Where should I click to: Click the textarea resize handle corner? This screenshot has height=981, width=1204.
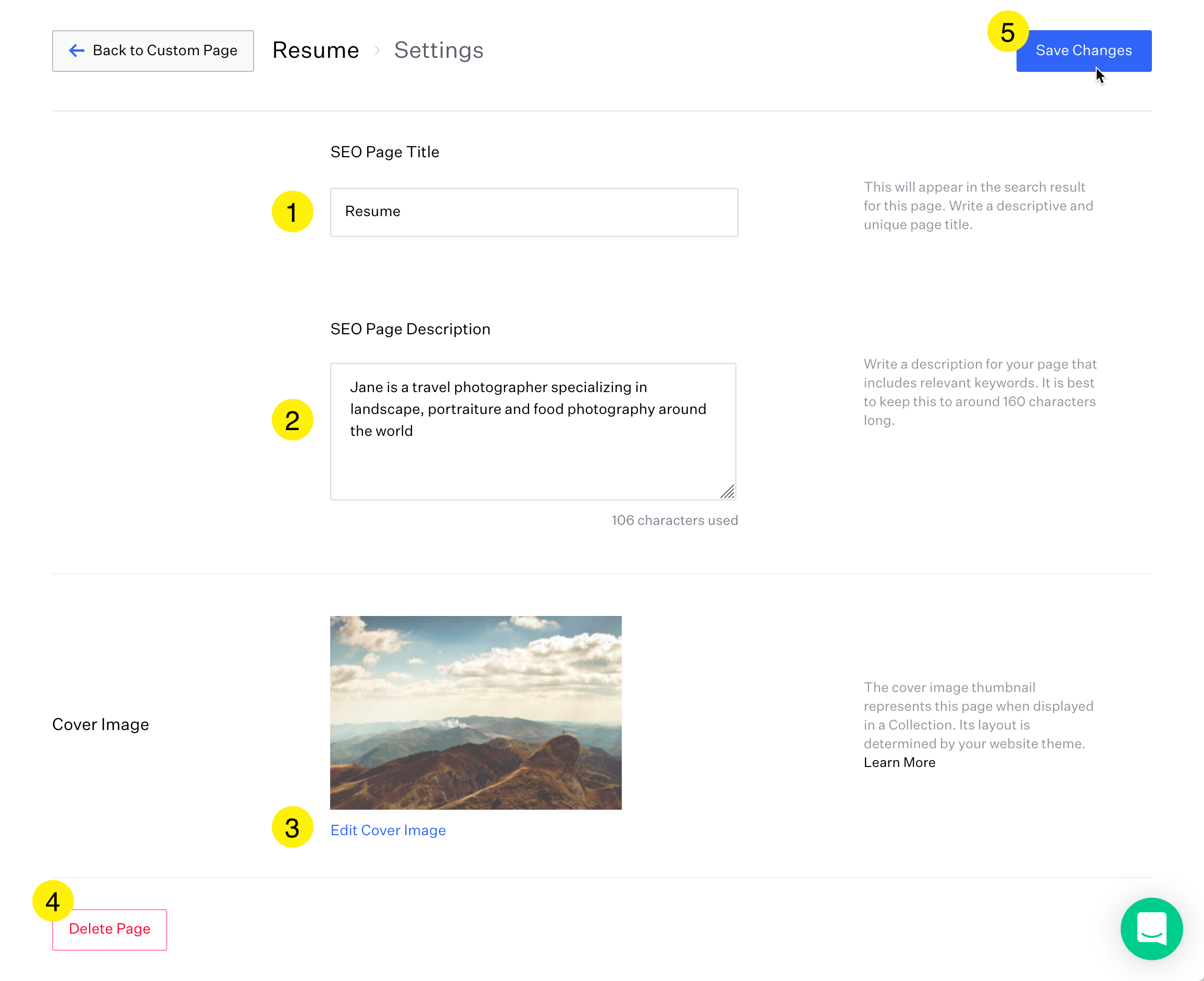point(728,492)
